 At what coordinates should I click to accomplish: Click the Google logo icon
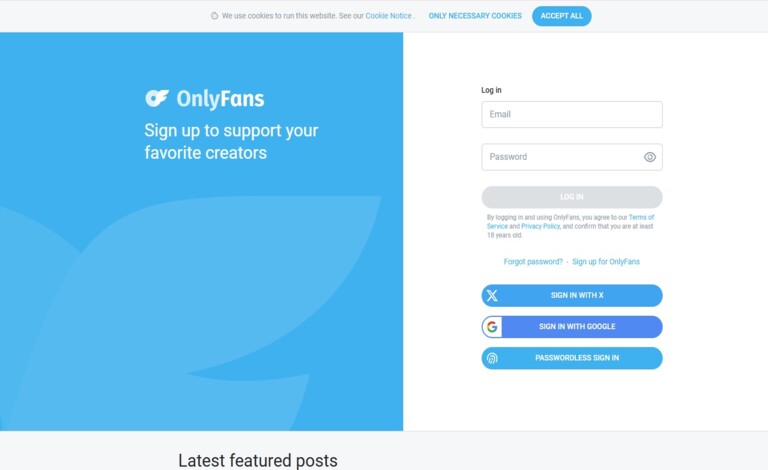tap(492, 327)
